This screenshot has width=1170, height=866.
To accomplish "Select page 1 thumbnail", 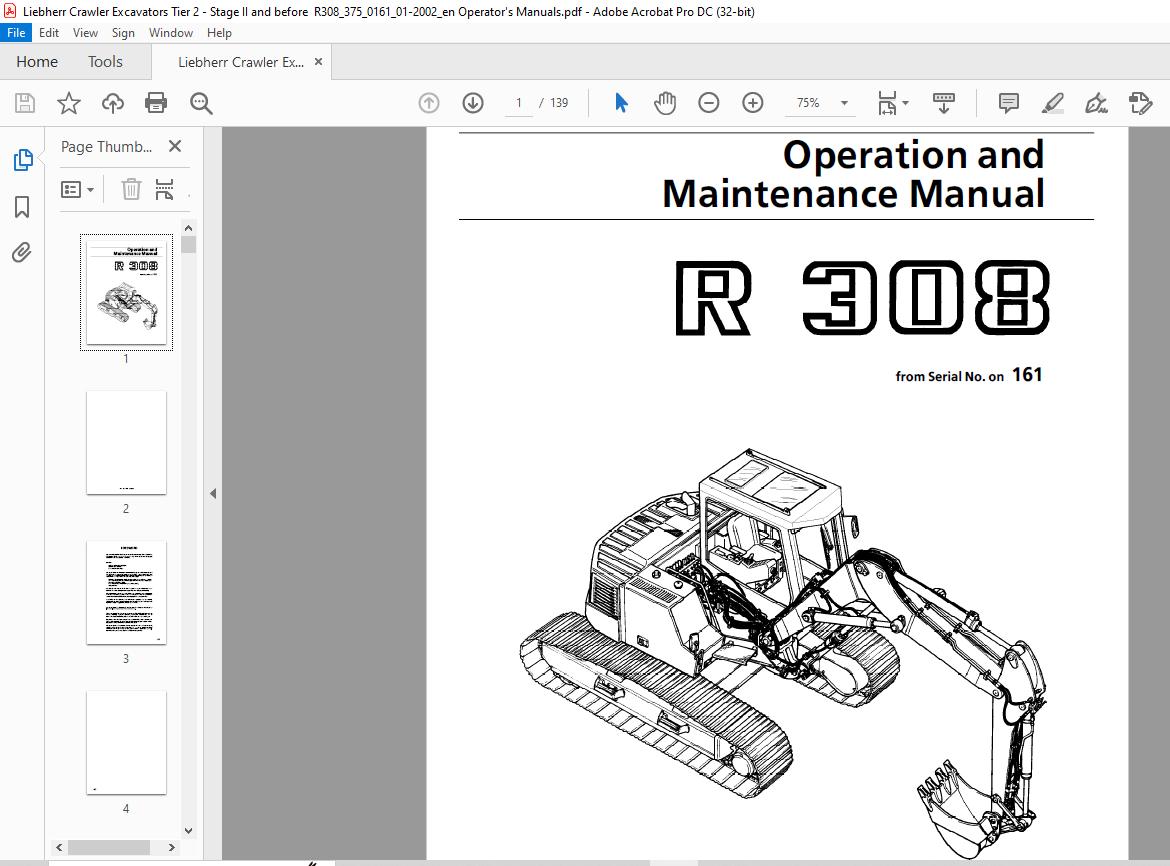I will [126, 292].
